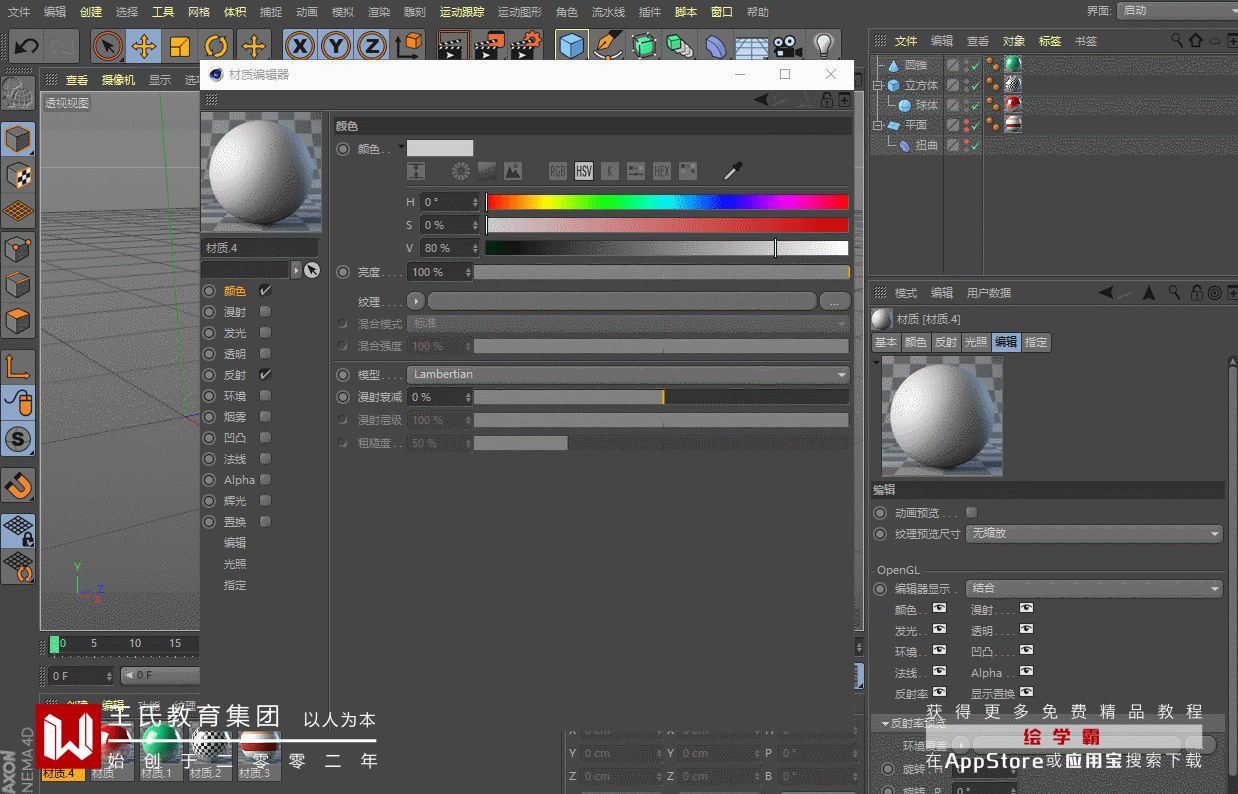Collapse the 平面 tree node
1238x794 pixels.
(878, 125)
